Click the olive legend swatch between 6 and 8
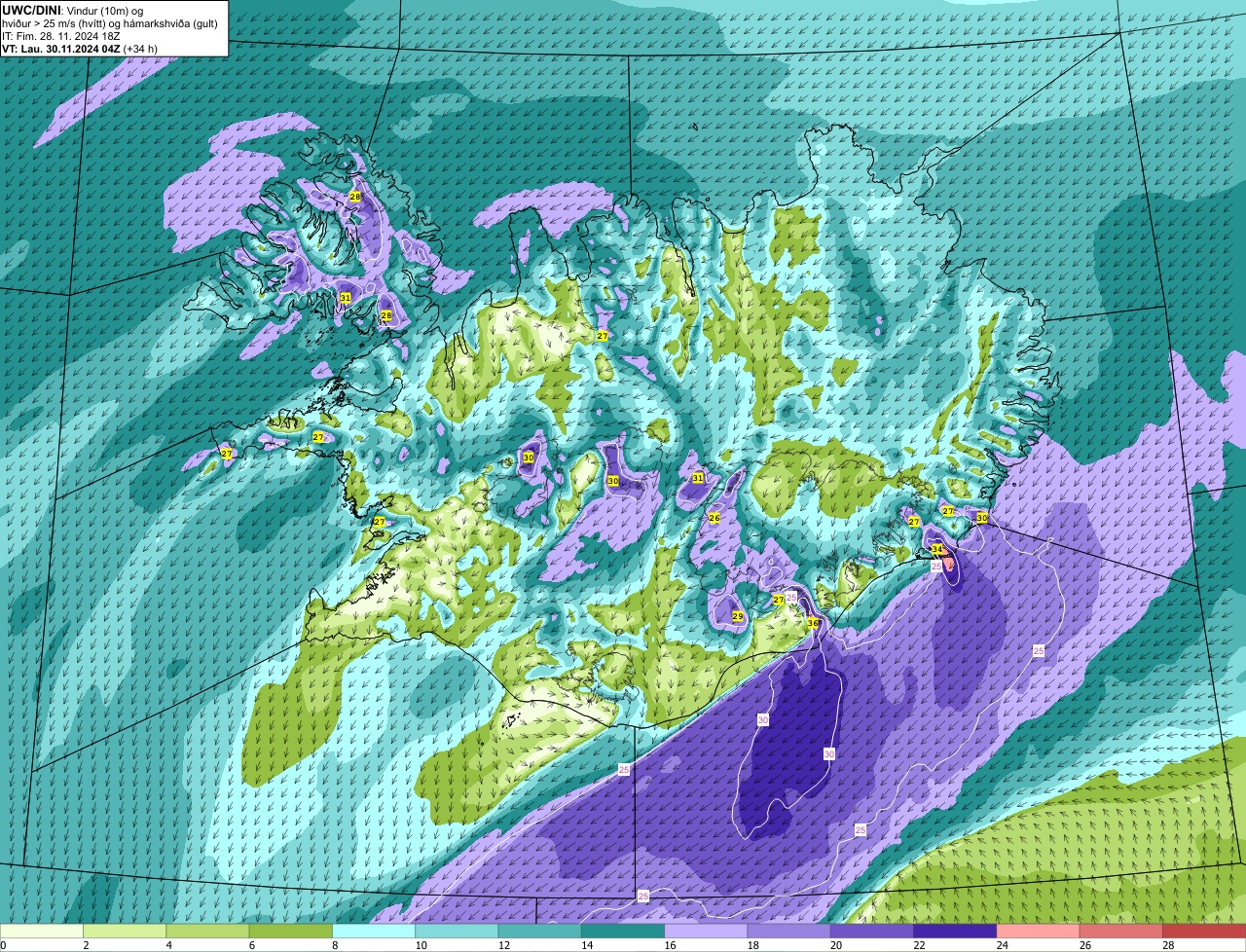Screen dimensions: 1246x952 click(x=291, y=931)
